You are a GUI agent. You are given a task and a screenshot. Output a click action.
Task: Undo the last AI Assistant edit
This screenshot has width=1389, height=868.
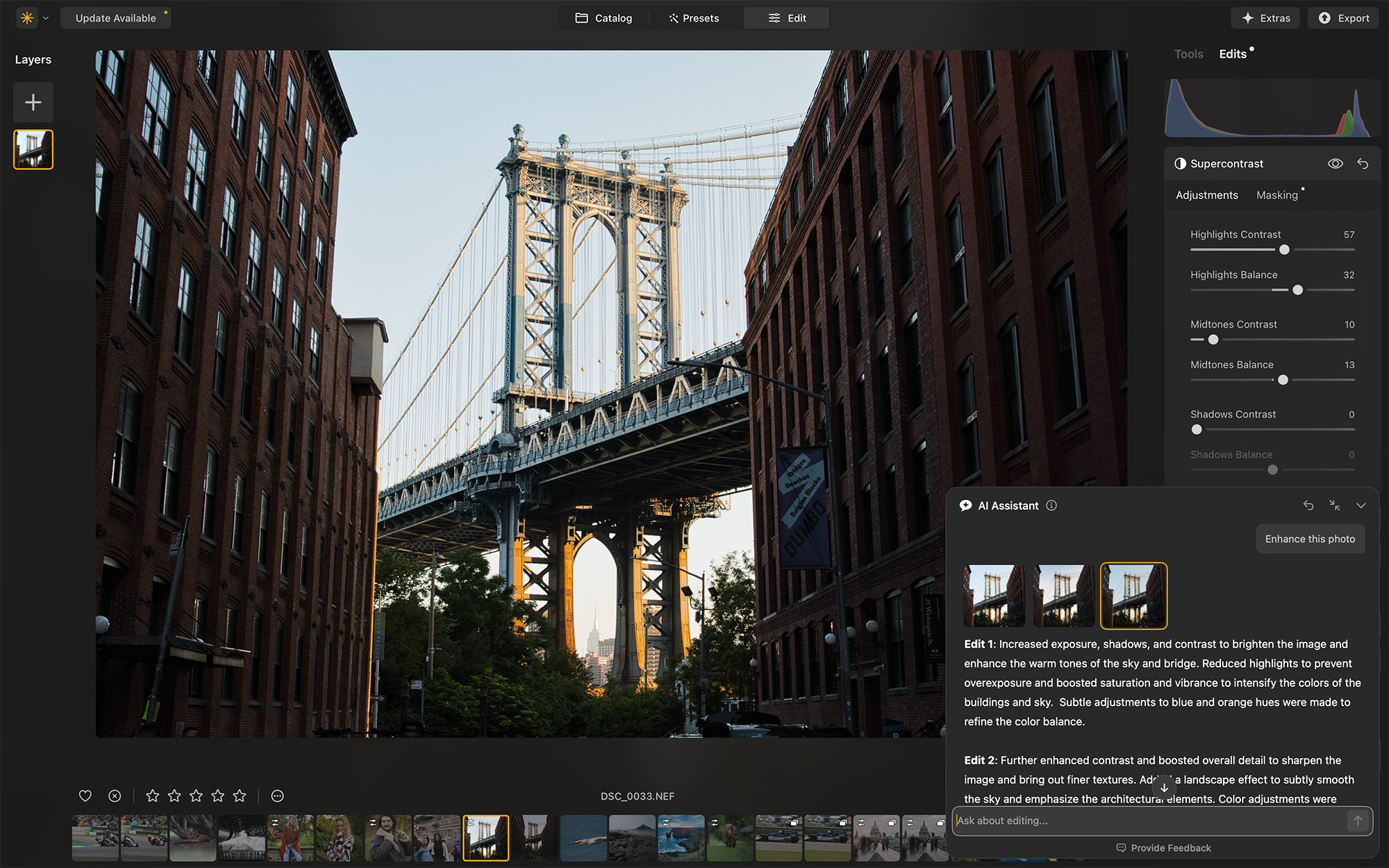coord(1308,506)
